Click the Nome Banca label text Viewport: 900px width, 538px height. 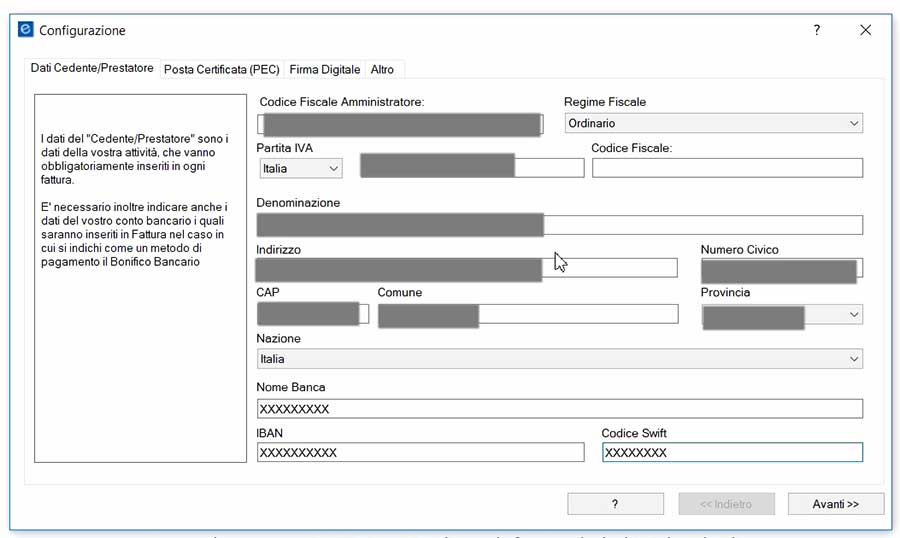click(x=290, y=388)
